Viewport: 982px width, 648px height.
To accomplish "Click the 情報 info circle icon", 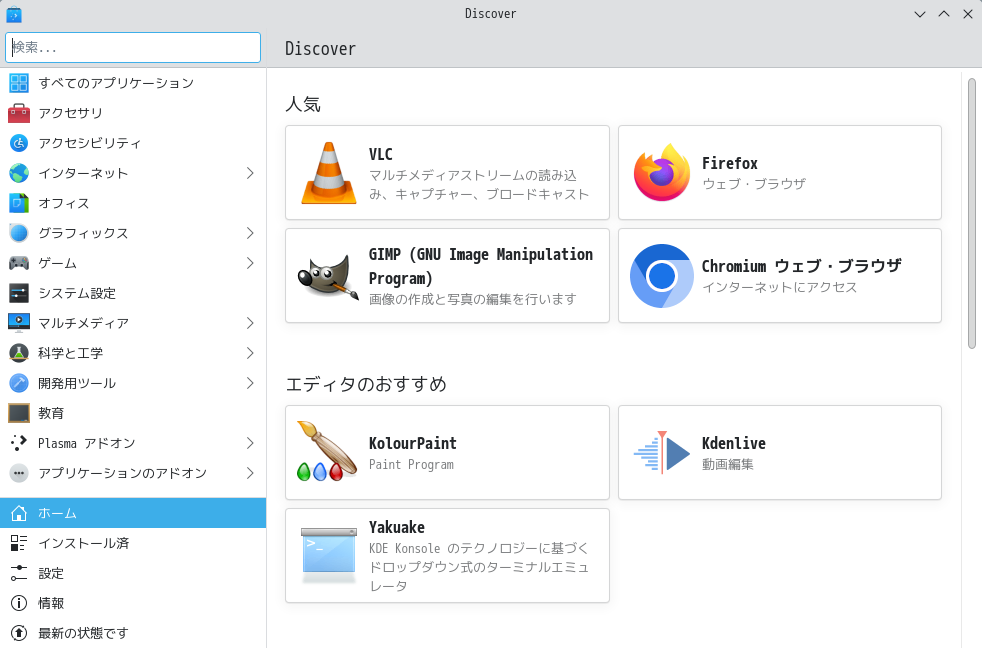I will pyautogui.click(x=19, y=604).
